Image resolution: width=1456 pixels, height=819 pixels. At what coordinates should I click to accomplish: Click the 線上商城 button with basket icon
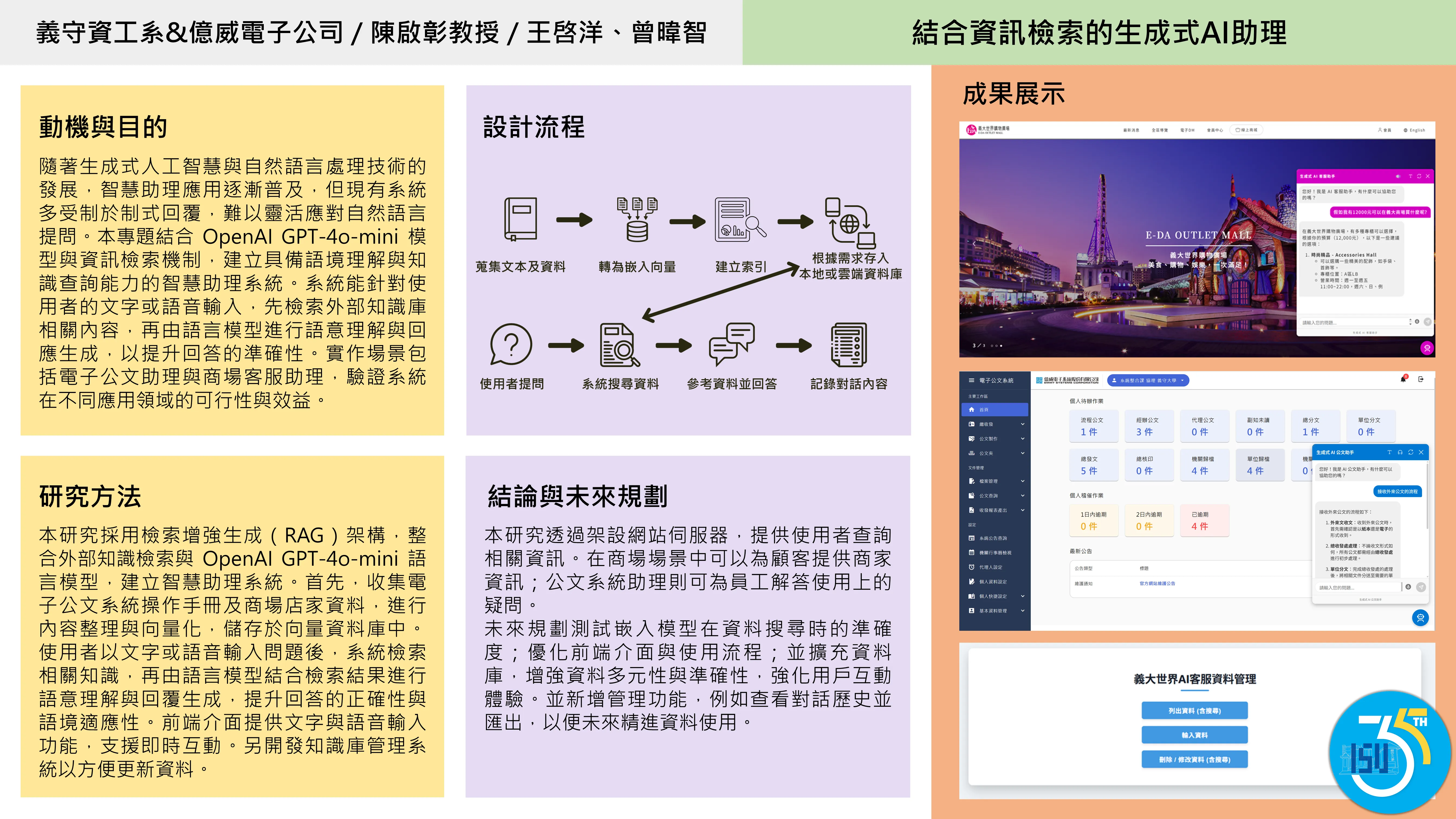coord(1247,130)
